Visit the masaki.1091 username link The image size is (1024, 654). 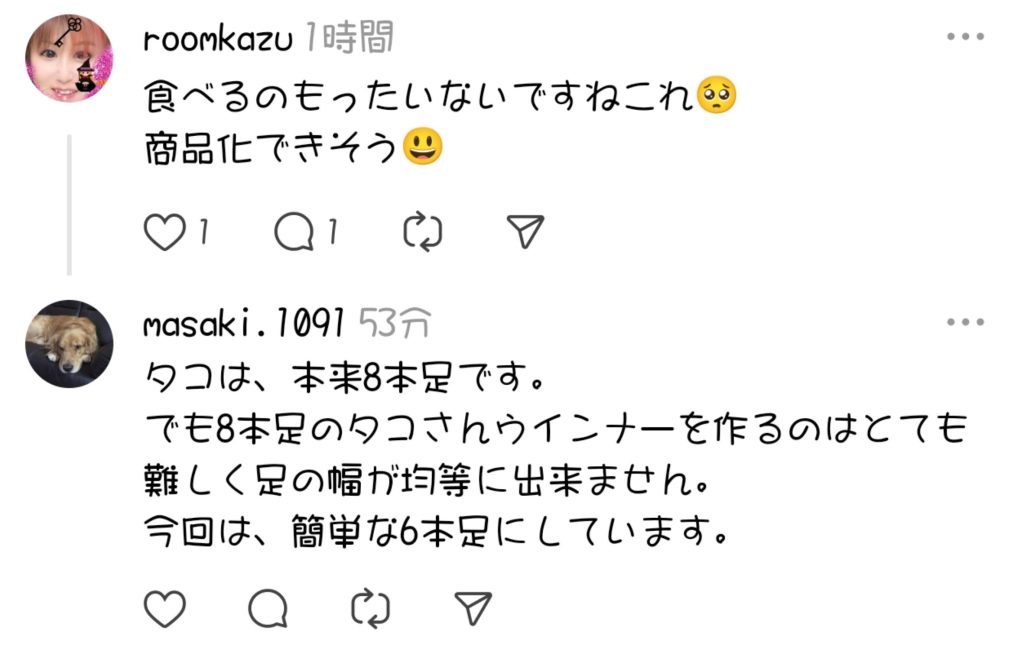244,323
